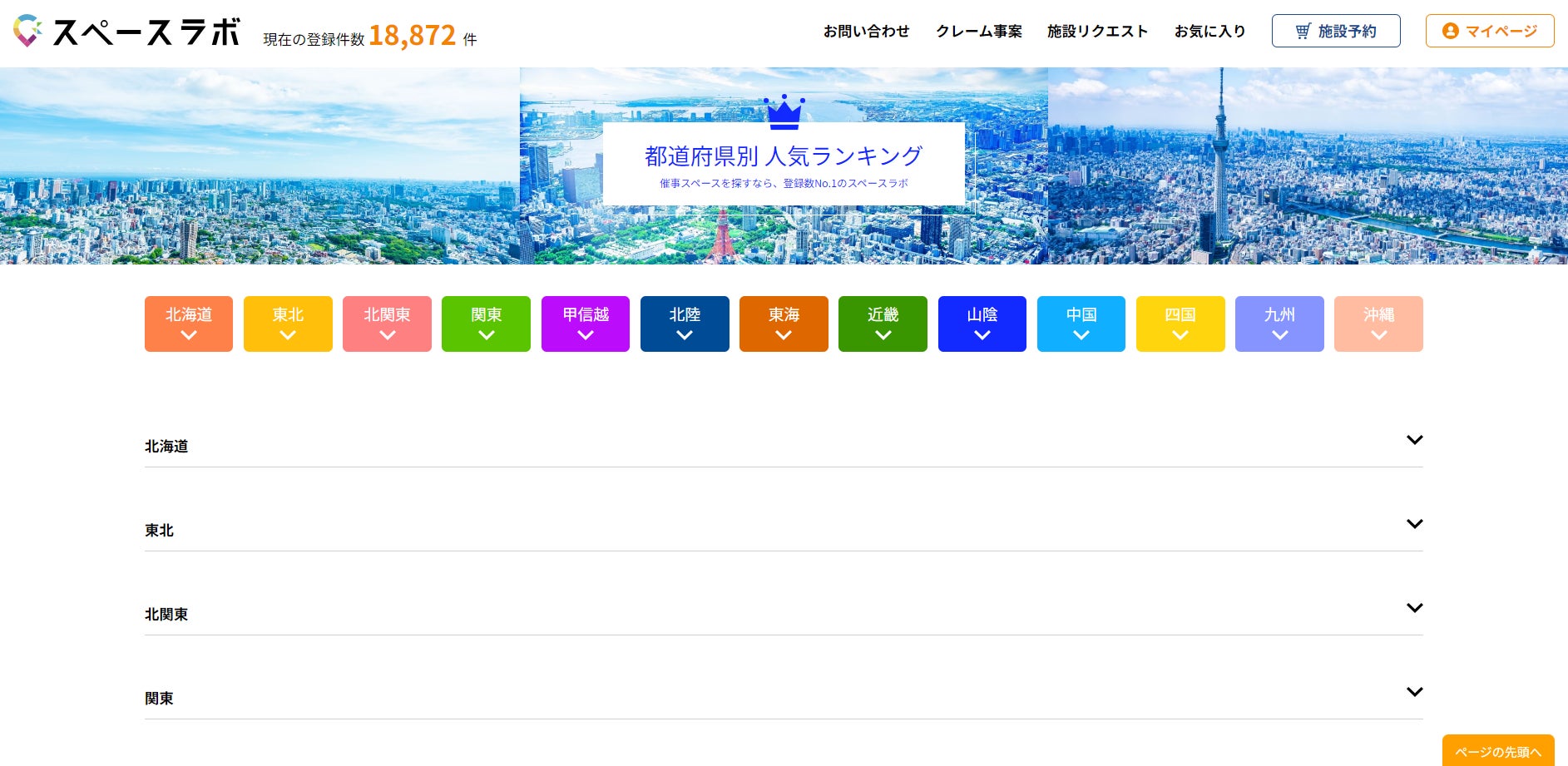Click the crown icon above the title

point(784,112)
